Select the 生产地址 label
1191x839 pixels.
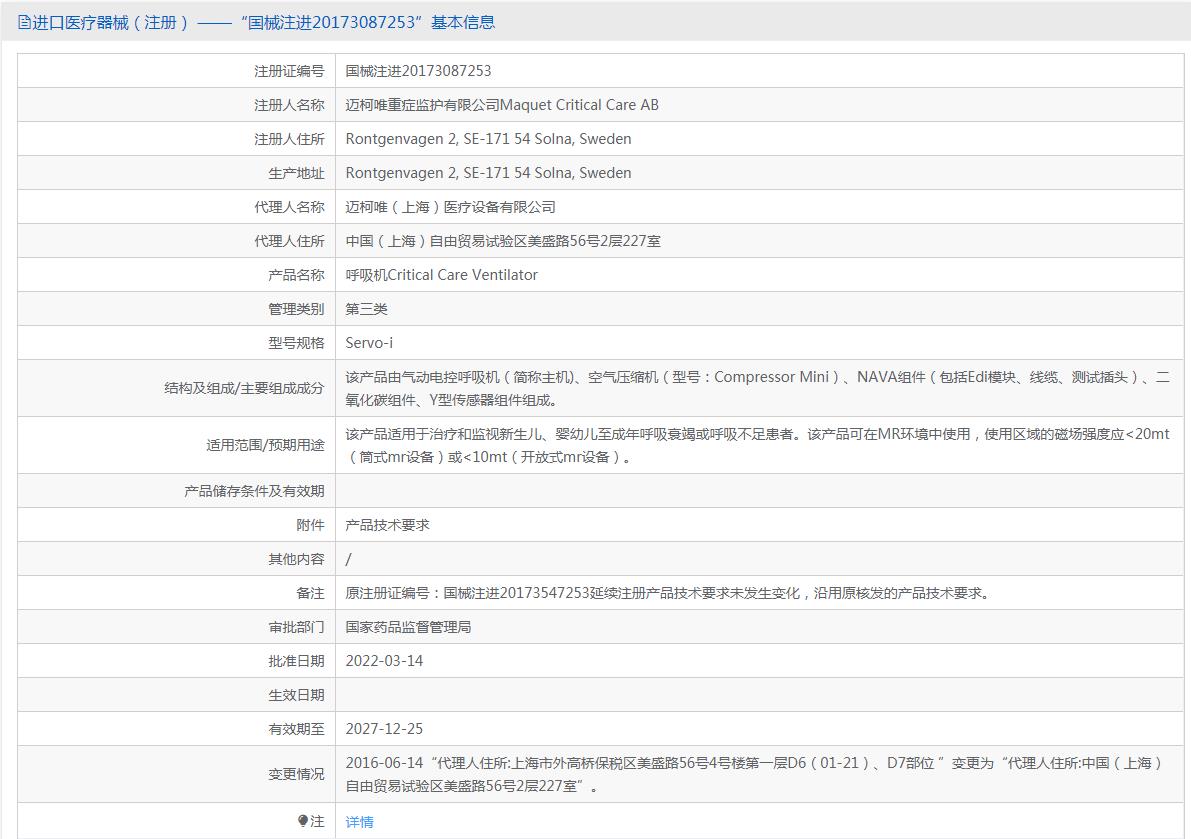click(x=296, y=173)
